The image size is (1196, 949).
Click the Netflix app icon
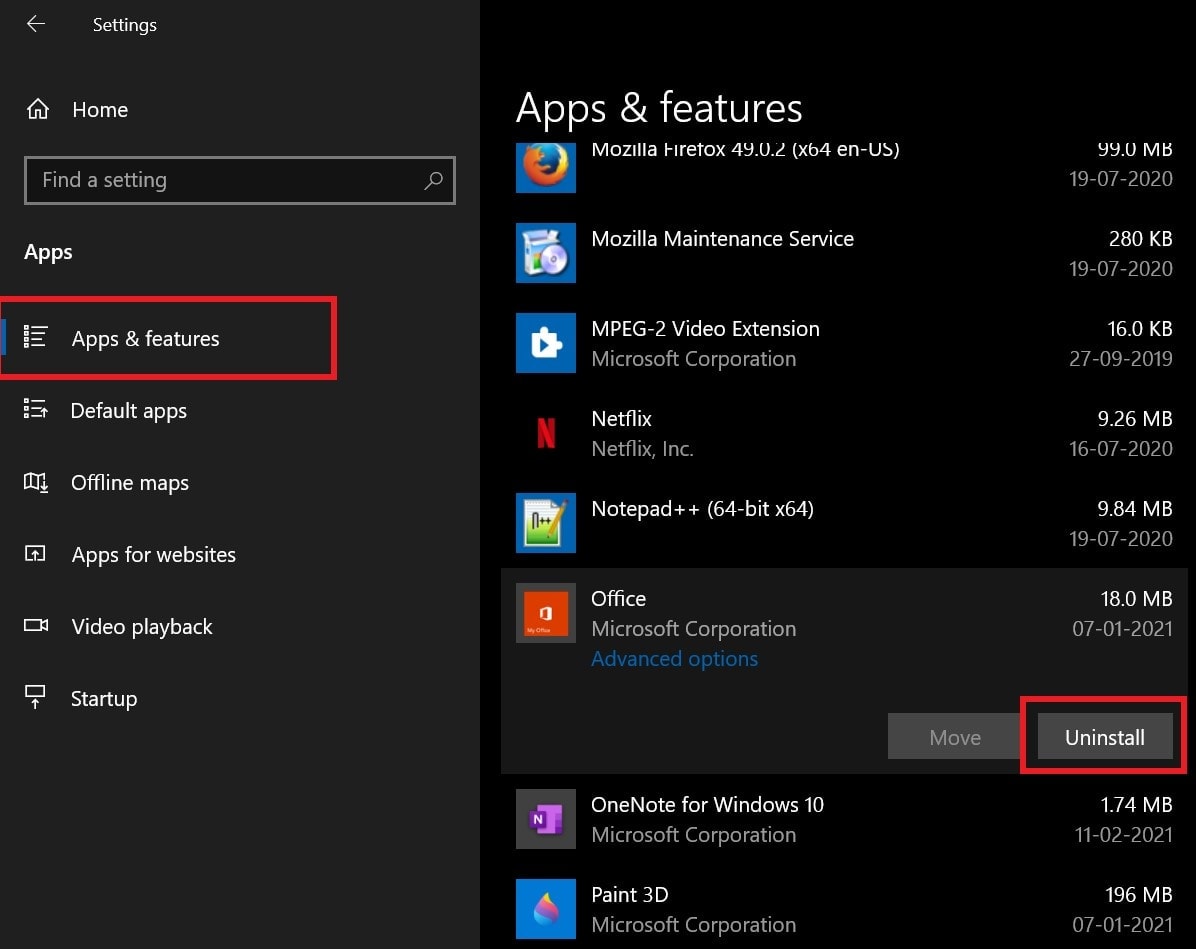point(545,433)
